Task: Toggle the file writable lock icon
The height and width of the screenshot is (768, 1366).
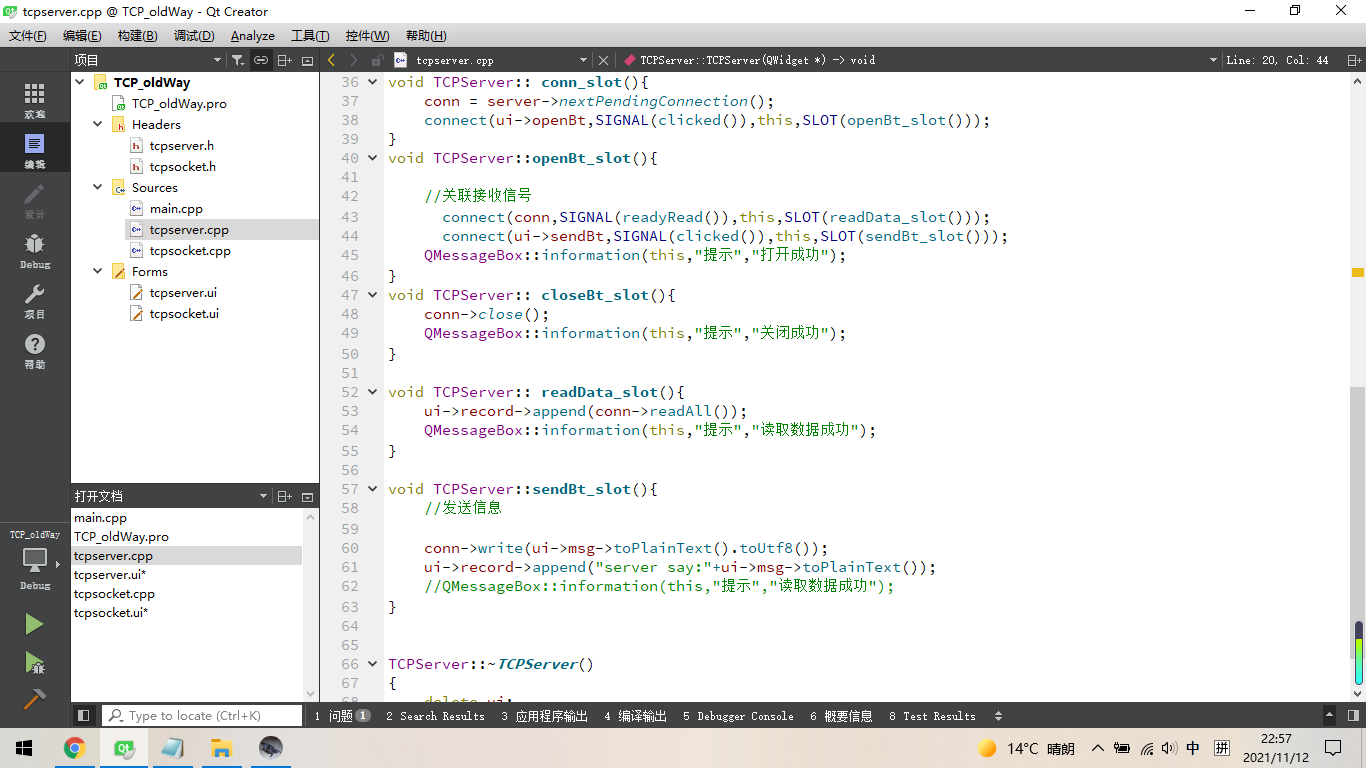Action: (x=377, y=60)
